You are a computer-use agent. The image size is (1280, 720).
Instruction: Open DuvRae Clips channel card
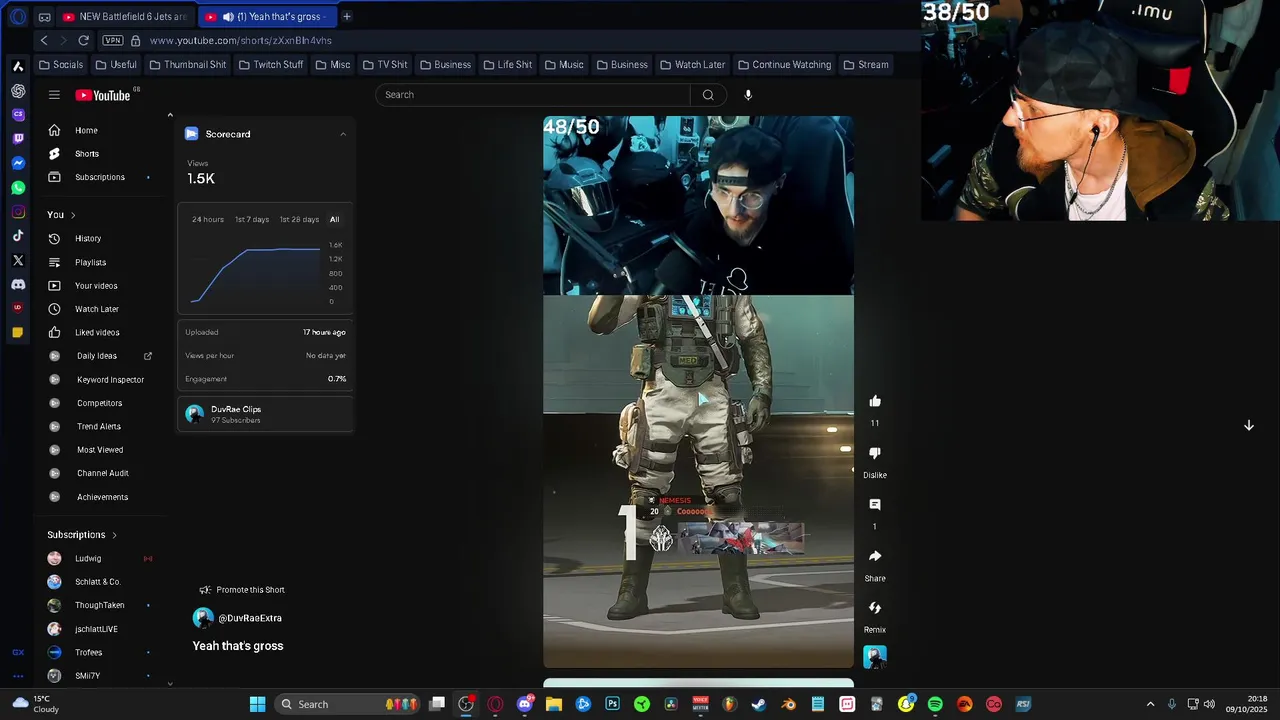coord(265,414)
